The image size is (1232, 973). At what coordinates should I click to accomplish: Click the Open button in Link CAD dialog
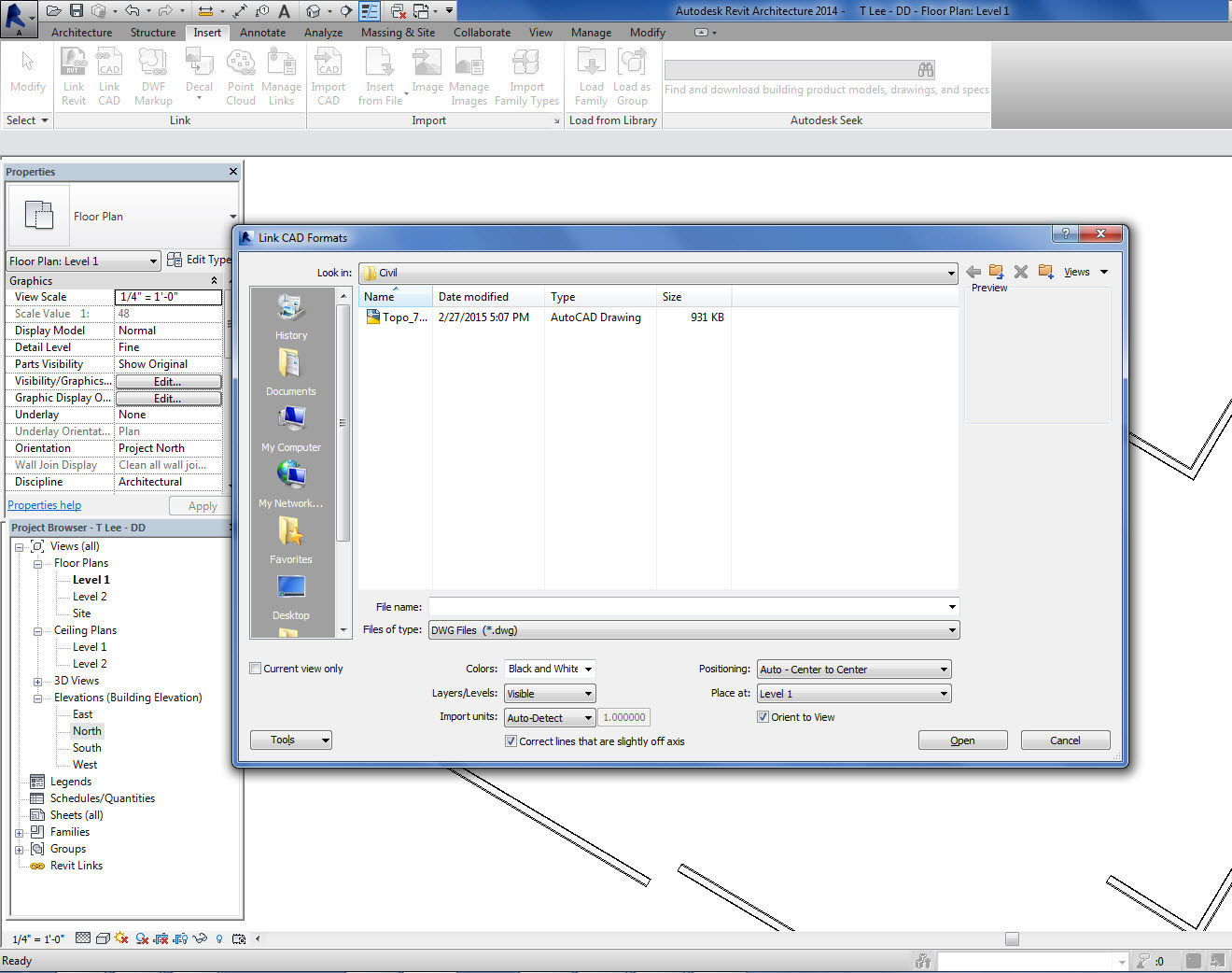point(962,740)
